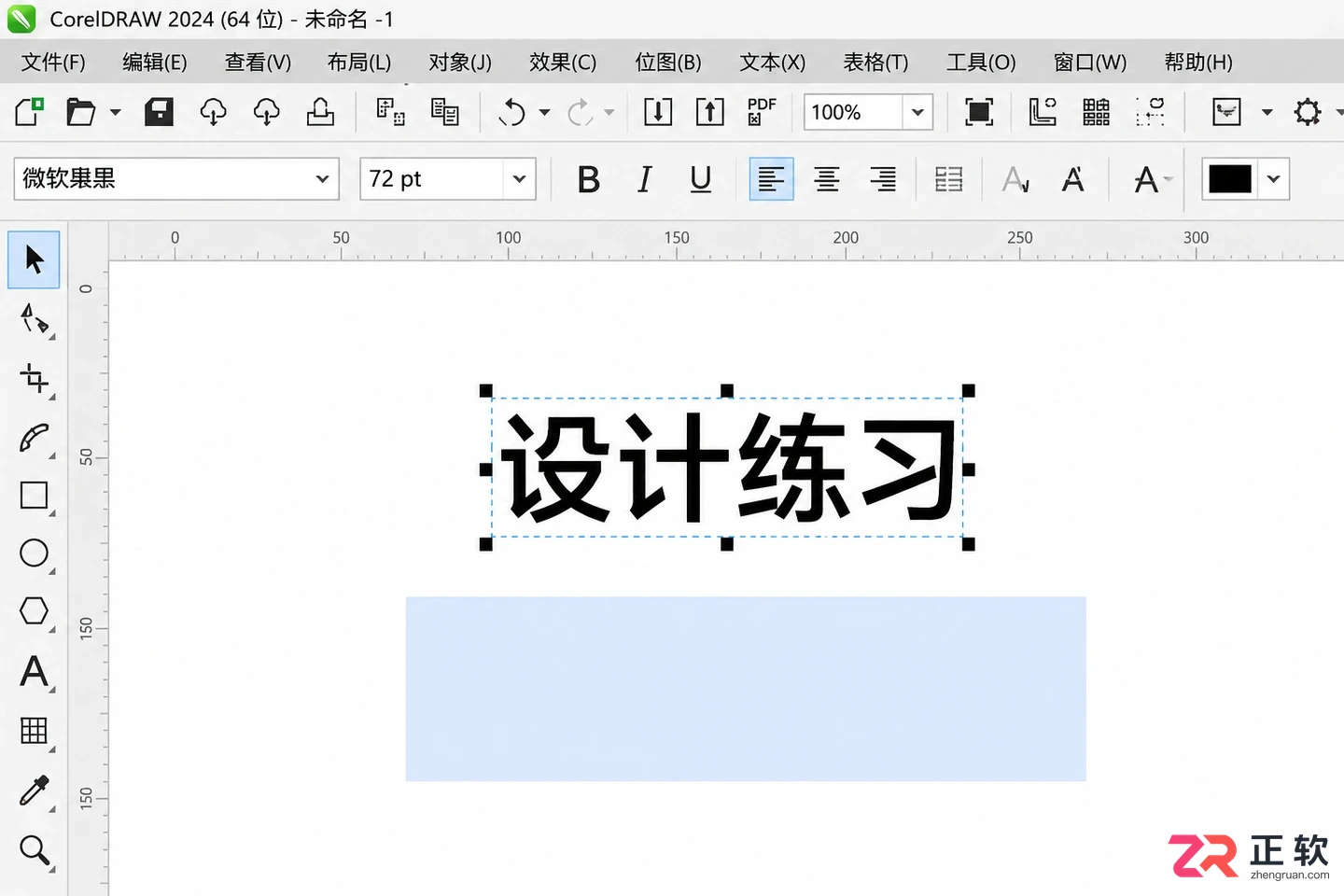This screenshot has width=1344, height=896.
Task: Select the Ellipse tool
Action: click(34, 553)
